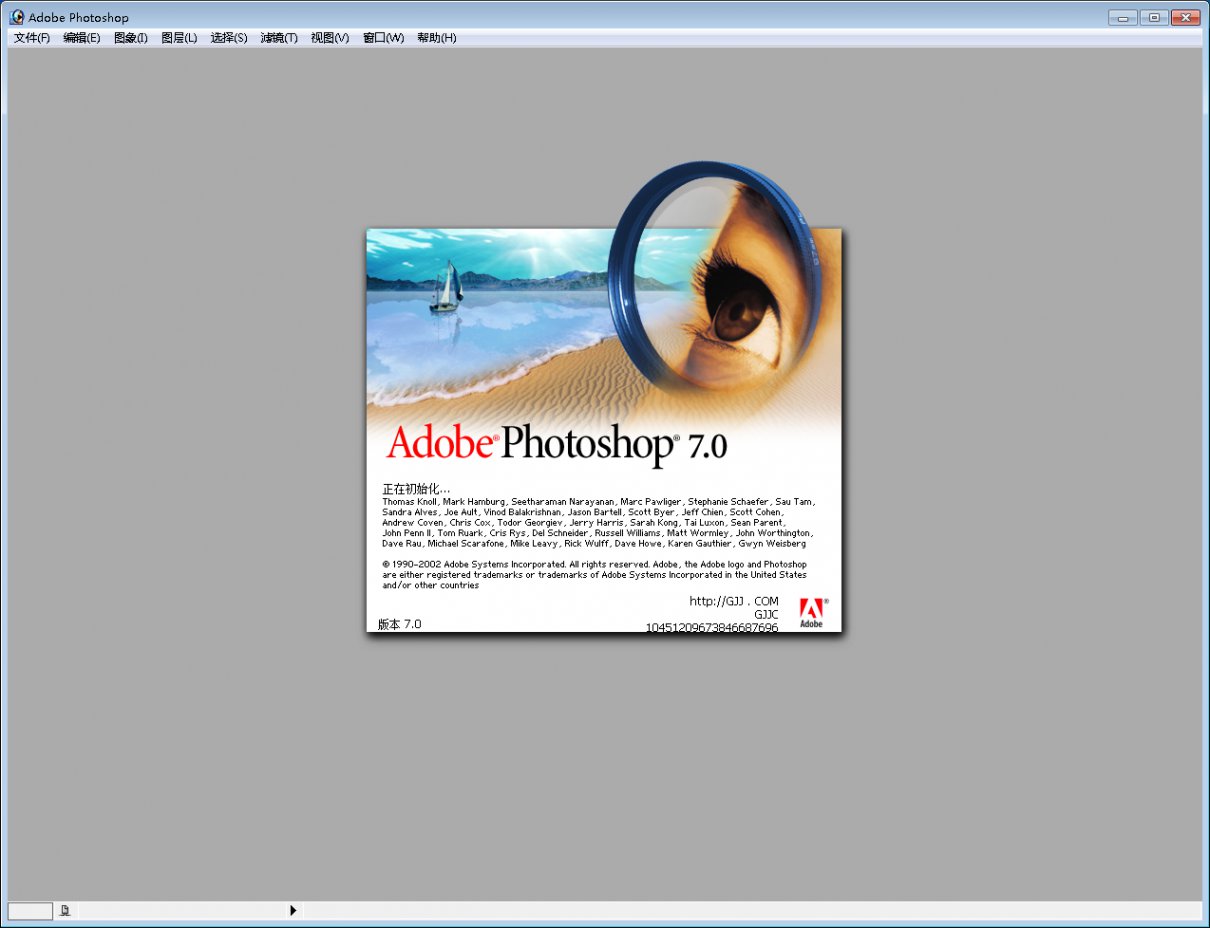
Task: Minimize the Adobe Photoshop window
Action: click(x=1123, y=17)
